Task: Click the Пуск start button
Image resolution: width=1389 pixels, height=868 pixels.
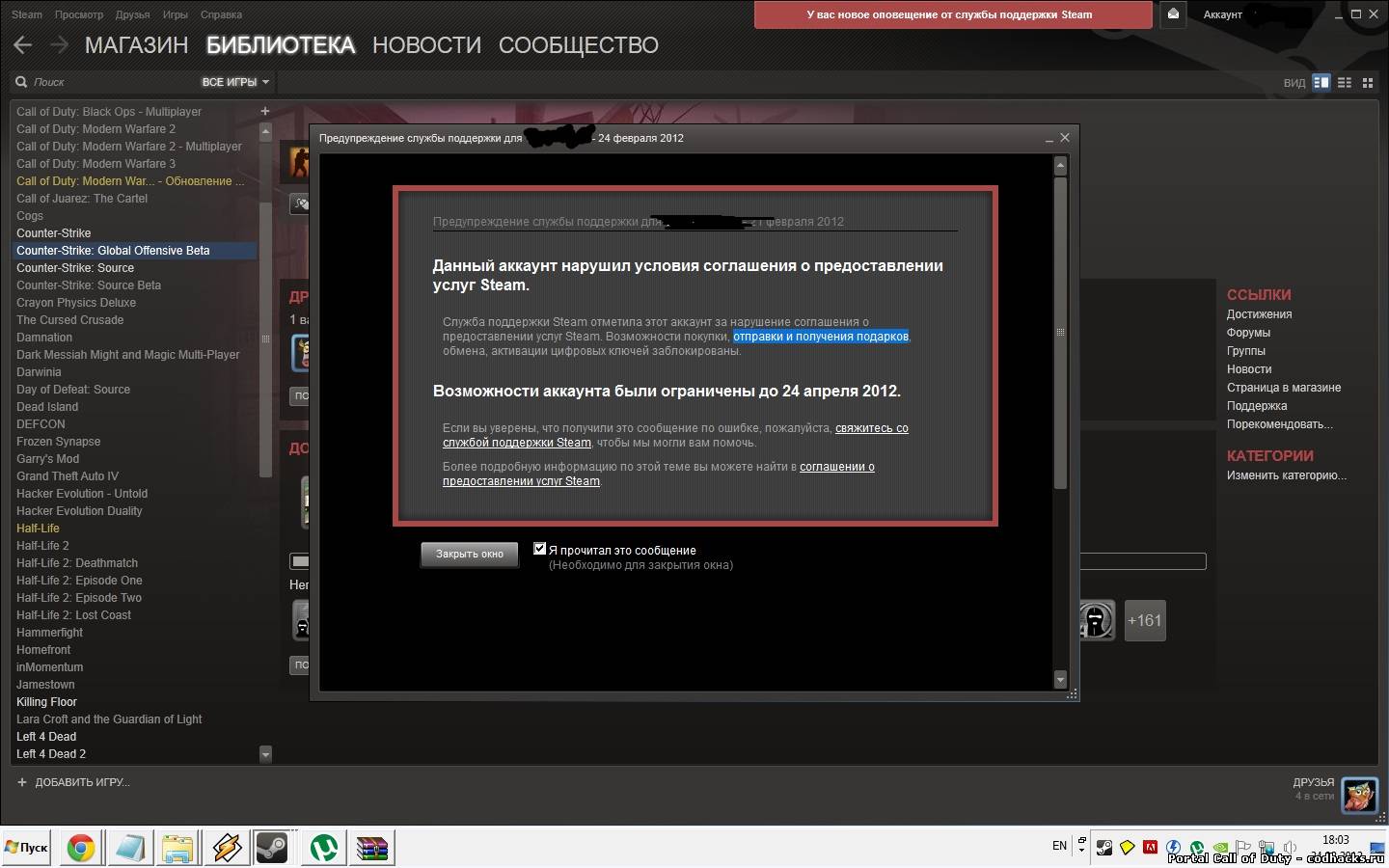Action: [x=27, y=848]
